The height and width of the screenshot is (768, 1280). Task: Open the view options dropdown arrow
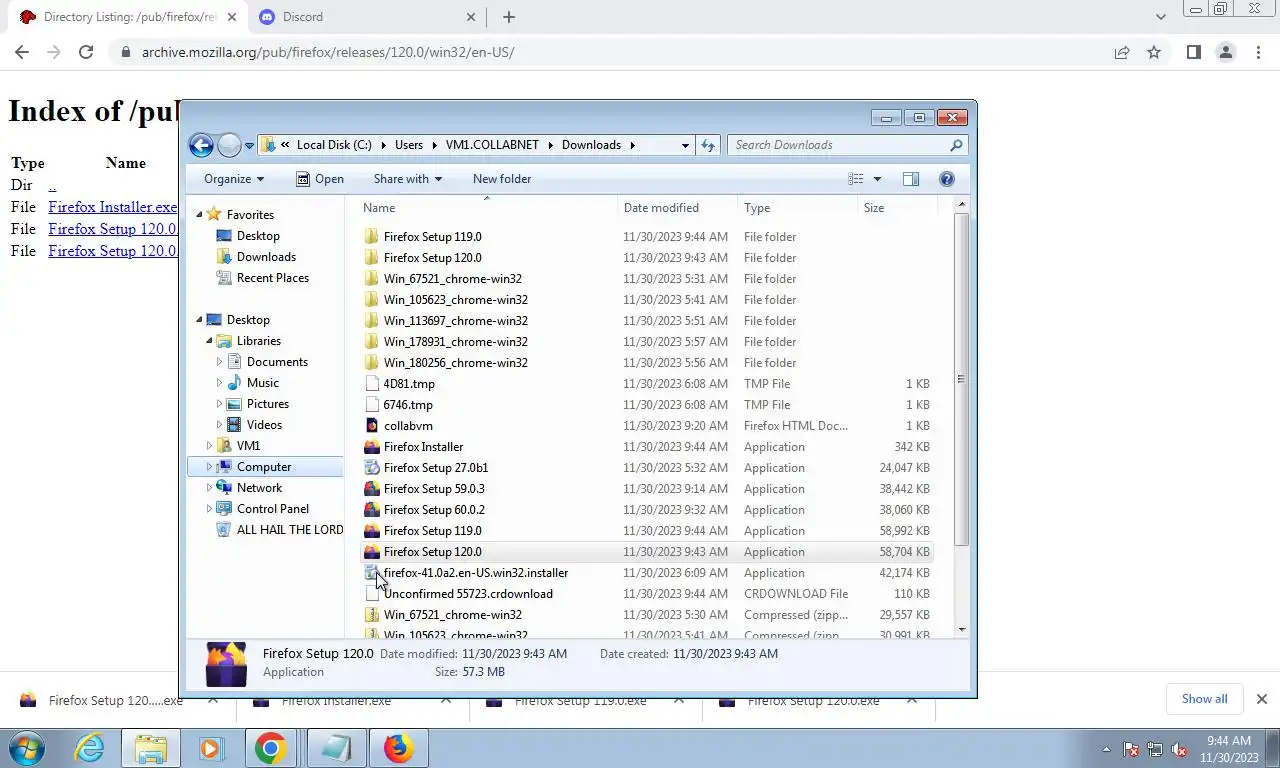877,179
